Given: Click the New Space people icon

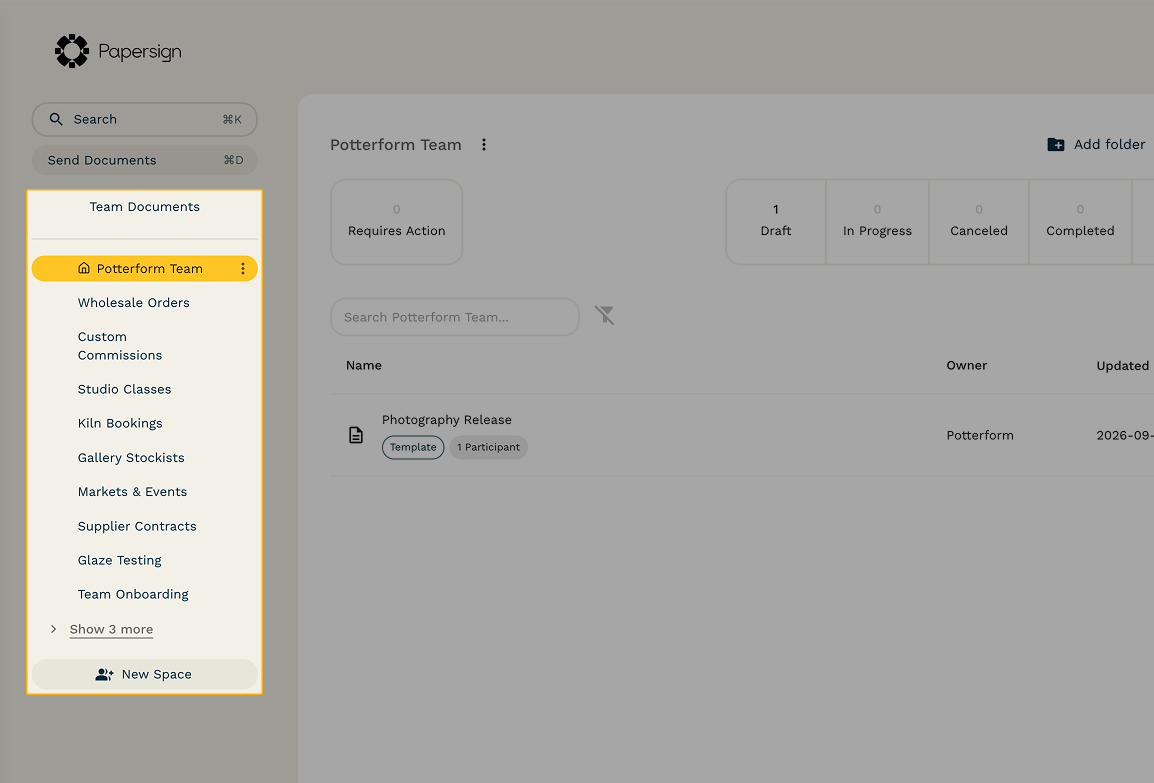Looking at the screenshot, I should (105, 674).
